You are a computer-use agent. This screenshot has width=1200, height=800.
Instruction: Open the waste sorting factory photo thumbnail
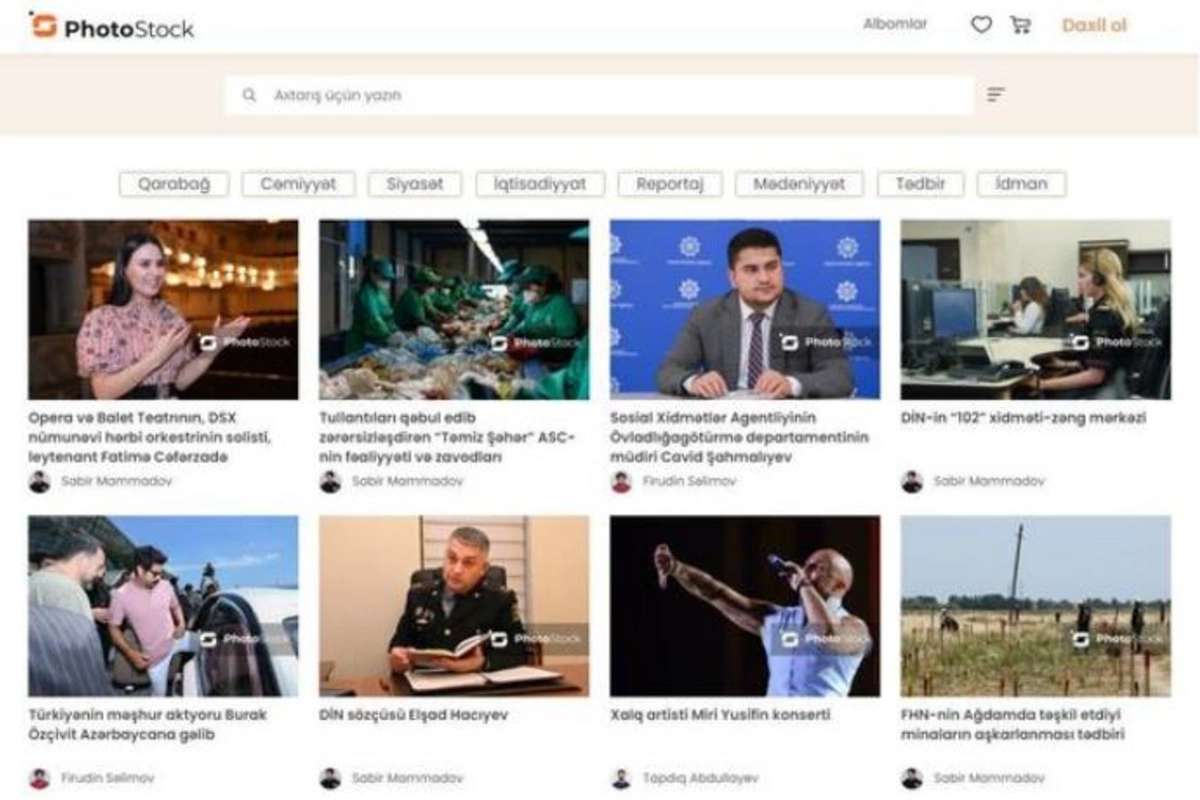click(x=454, y=310)
